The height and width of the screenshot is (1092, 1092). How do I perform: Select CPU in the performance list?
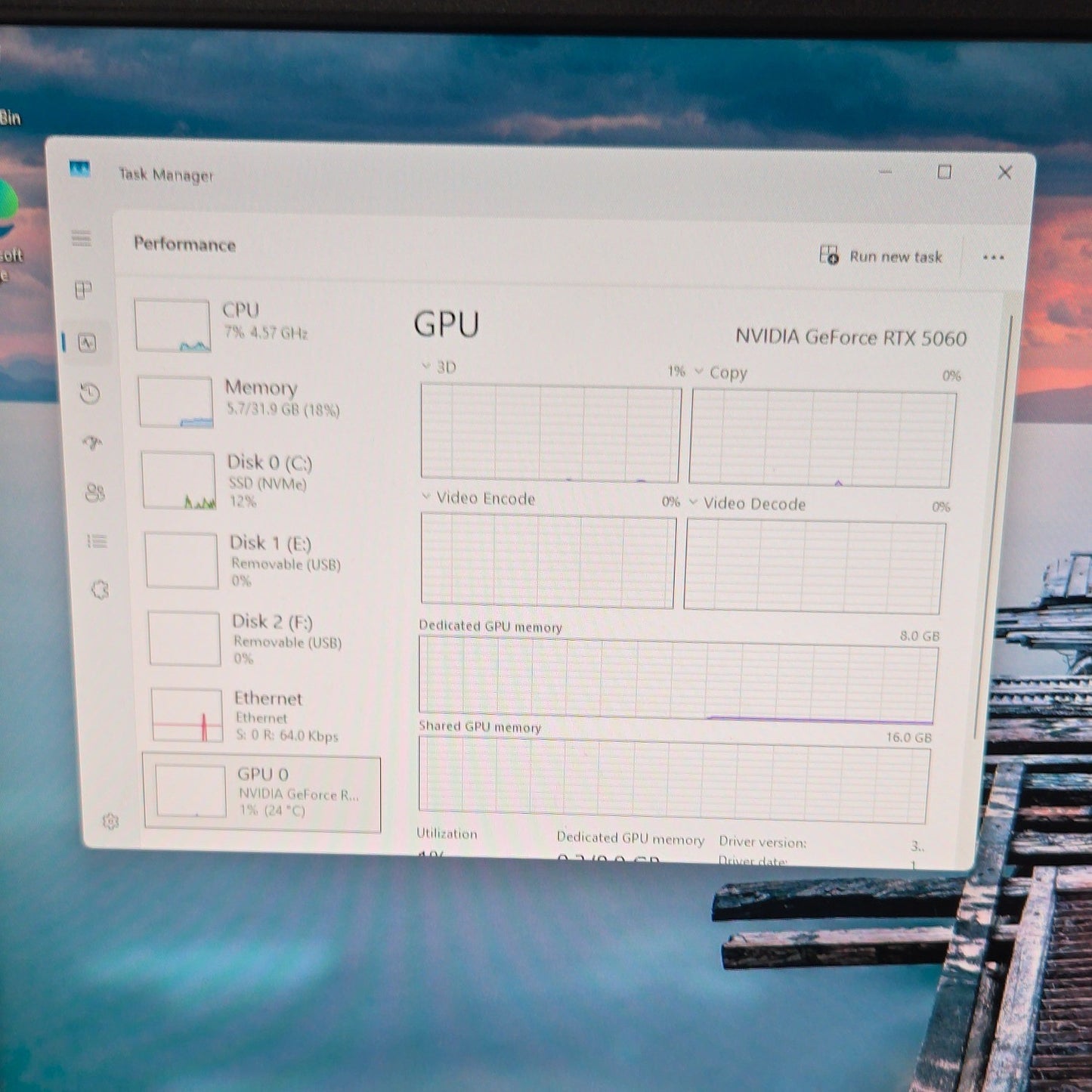tap(251, 324)
